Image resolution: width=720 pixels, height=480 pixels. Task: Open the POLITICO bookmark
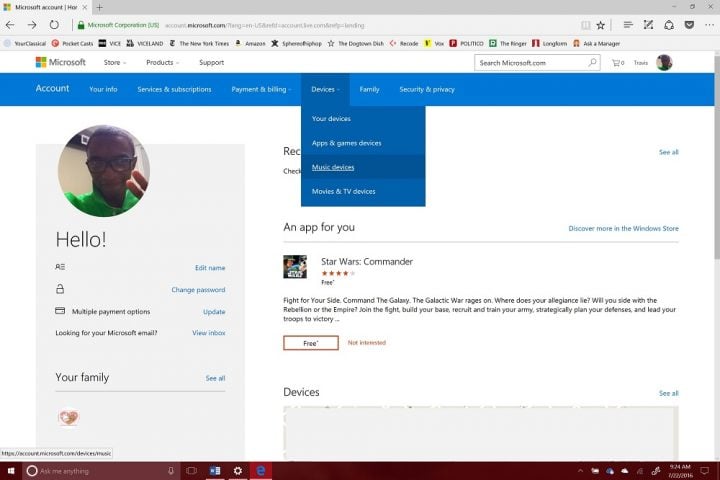click(x=467, y=43)
